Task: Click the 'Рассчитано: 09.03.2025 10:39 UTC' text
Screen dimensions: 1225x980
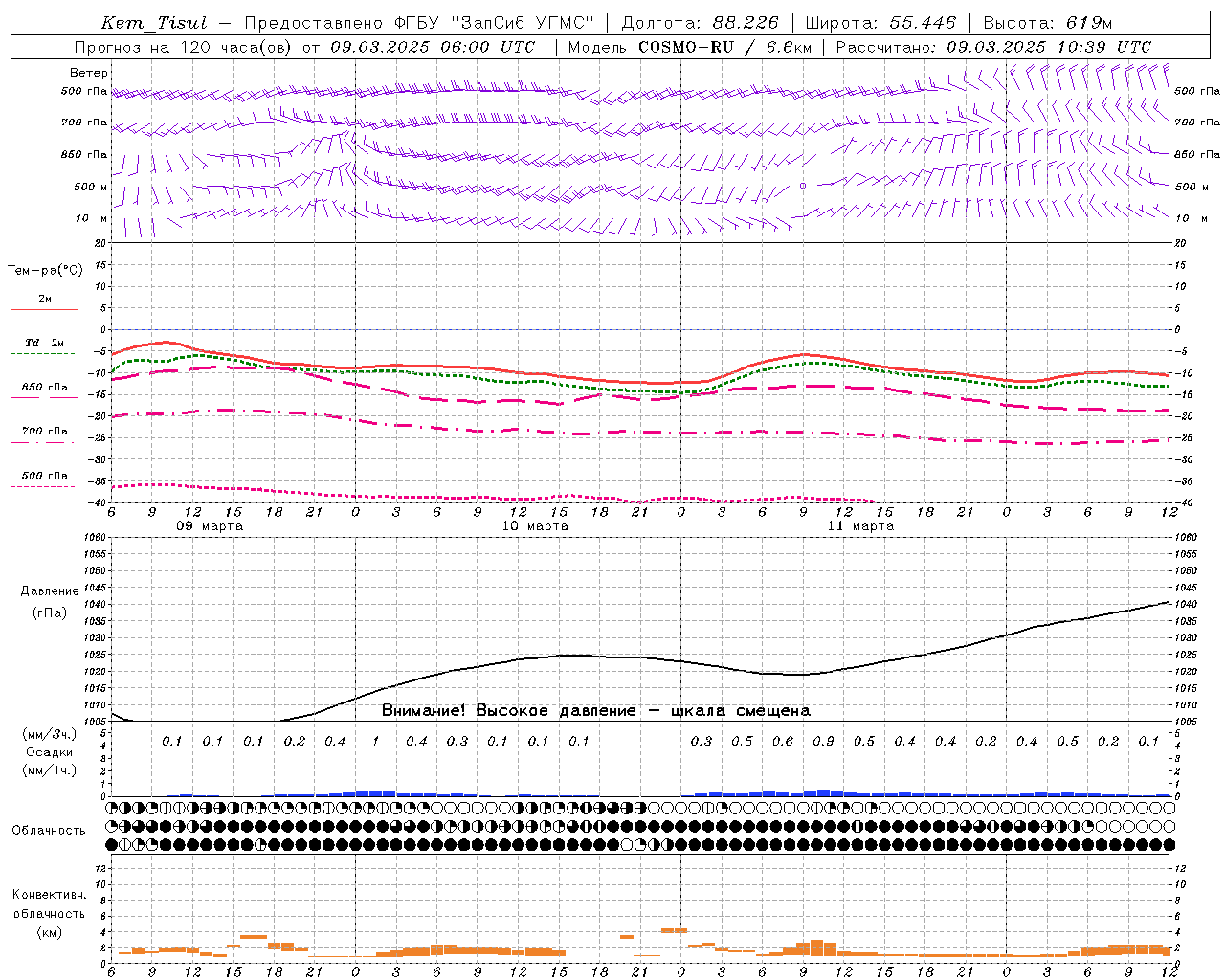Action: pyautogui.click(x=993, y=47)
